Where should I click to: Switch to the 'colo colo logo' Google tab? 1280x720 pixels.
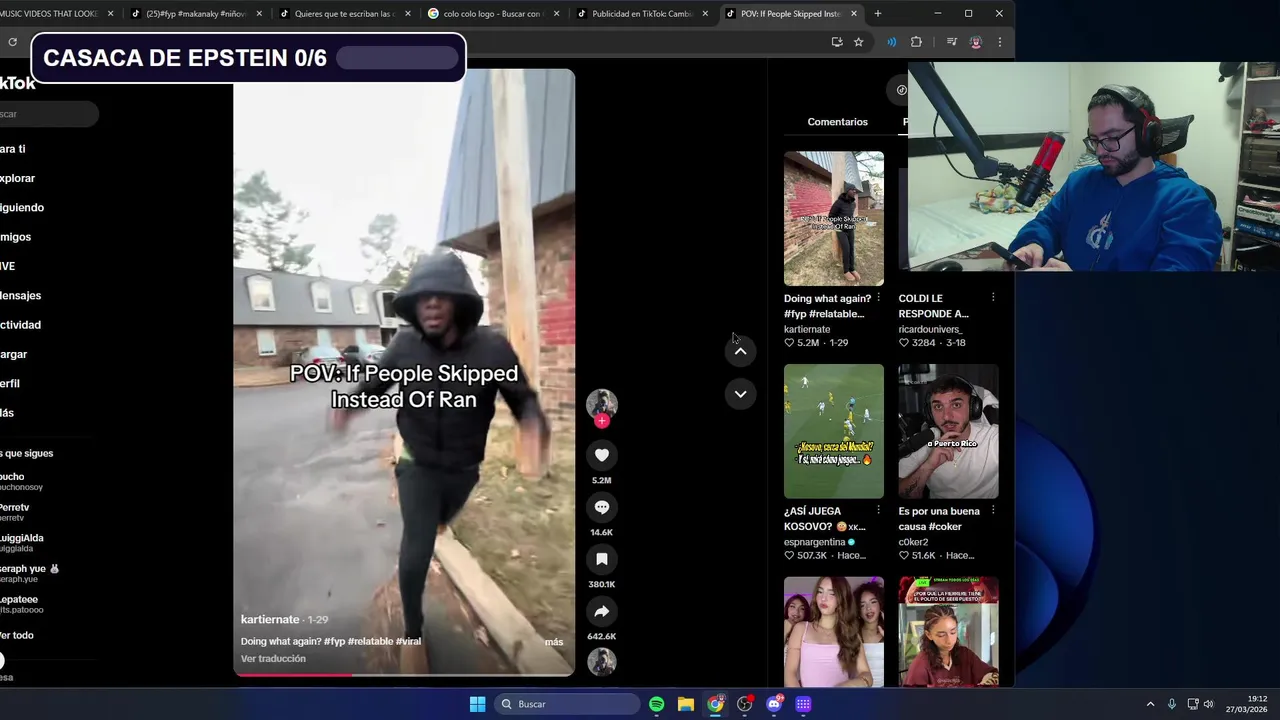pos(493,14)
